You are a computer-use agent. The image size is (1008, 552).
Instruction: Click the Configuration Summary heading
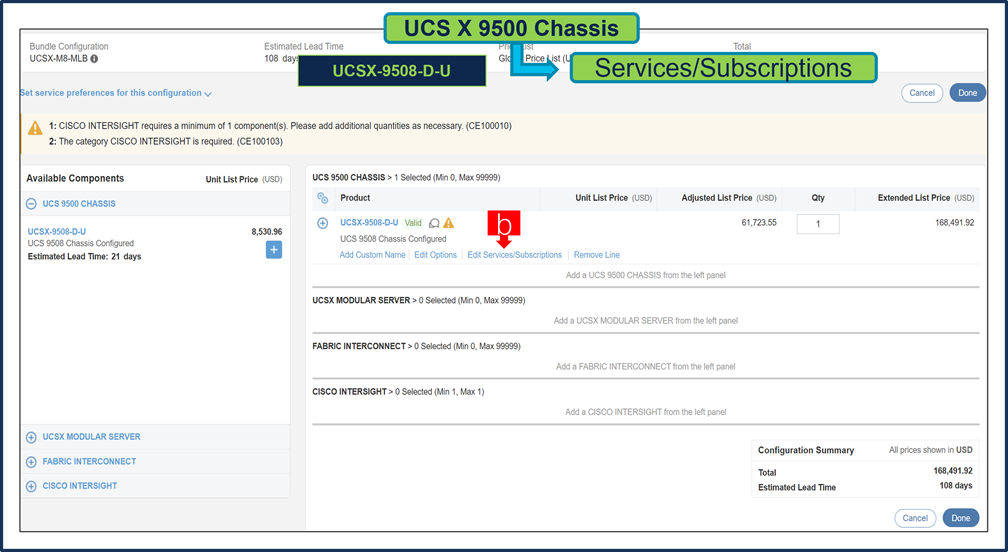806,450
